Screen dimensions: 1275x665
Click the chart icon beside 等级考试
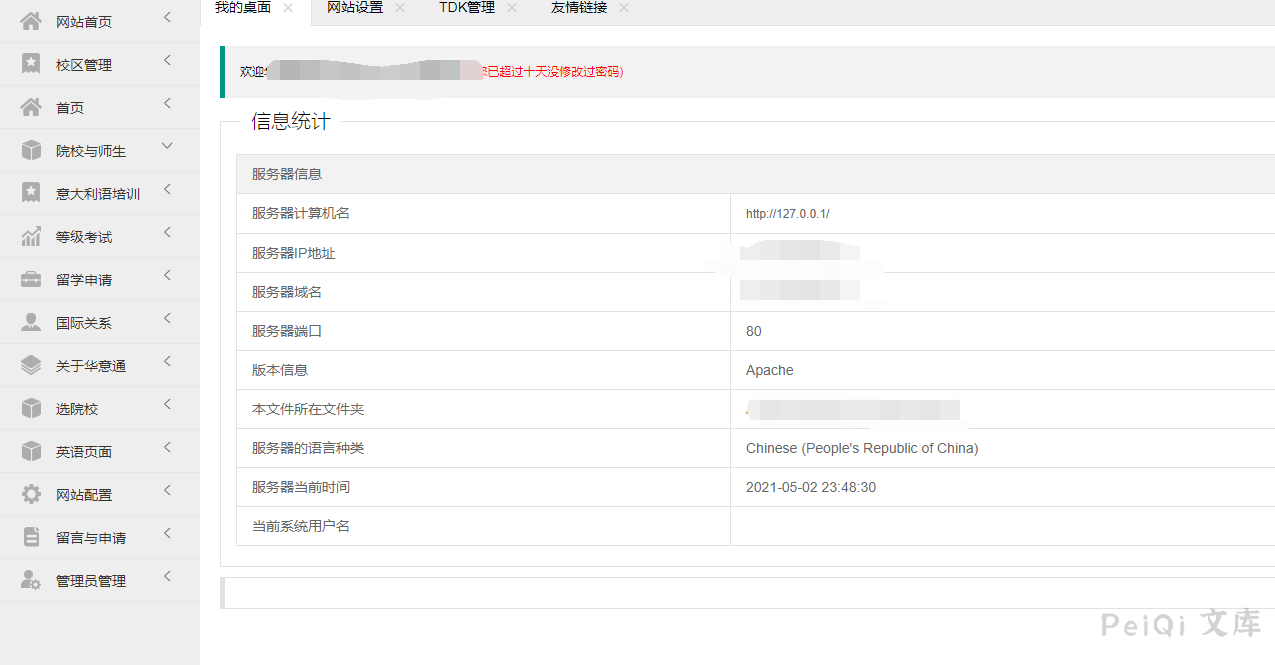point(31,236)
